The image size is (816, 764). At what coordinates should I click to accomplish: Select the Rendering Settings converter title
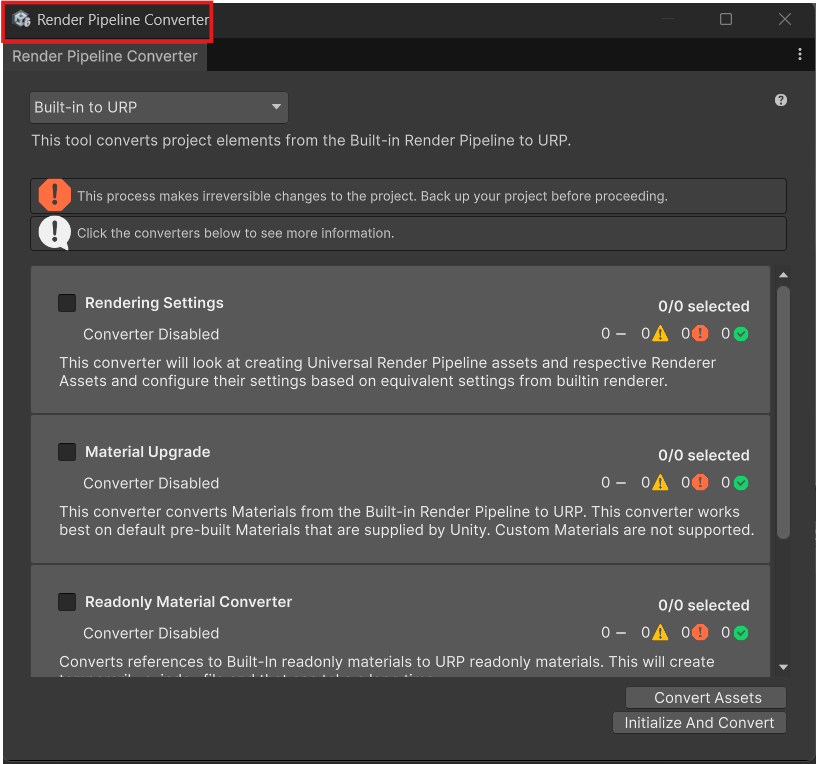[154, 303]
